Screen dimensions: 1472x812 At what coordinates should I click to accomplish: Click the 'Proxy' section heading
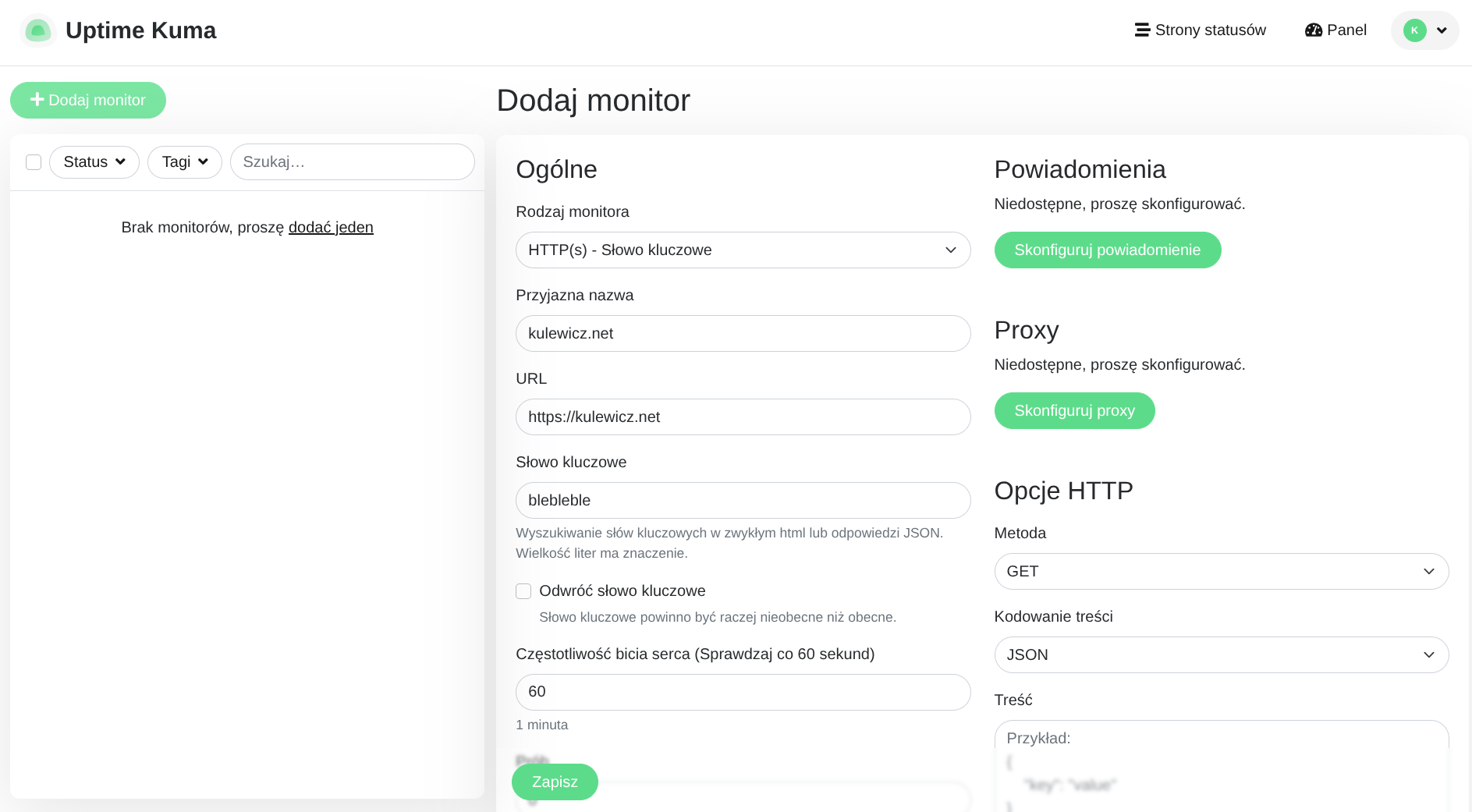(1027, 331)
